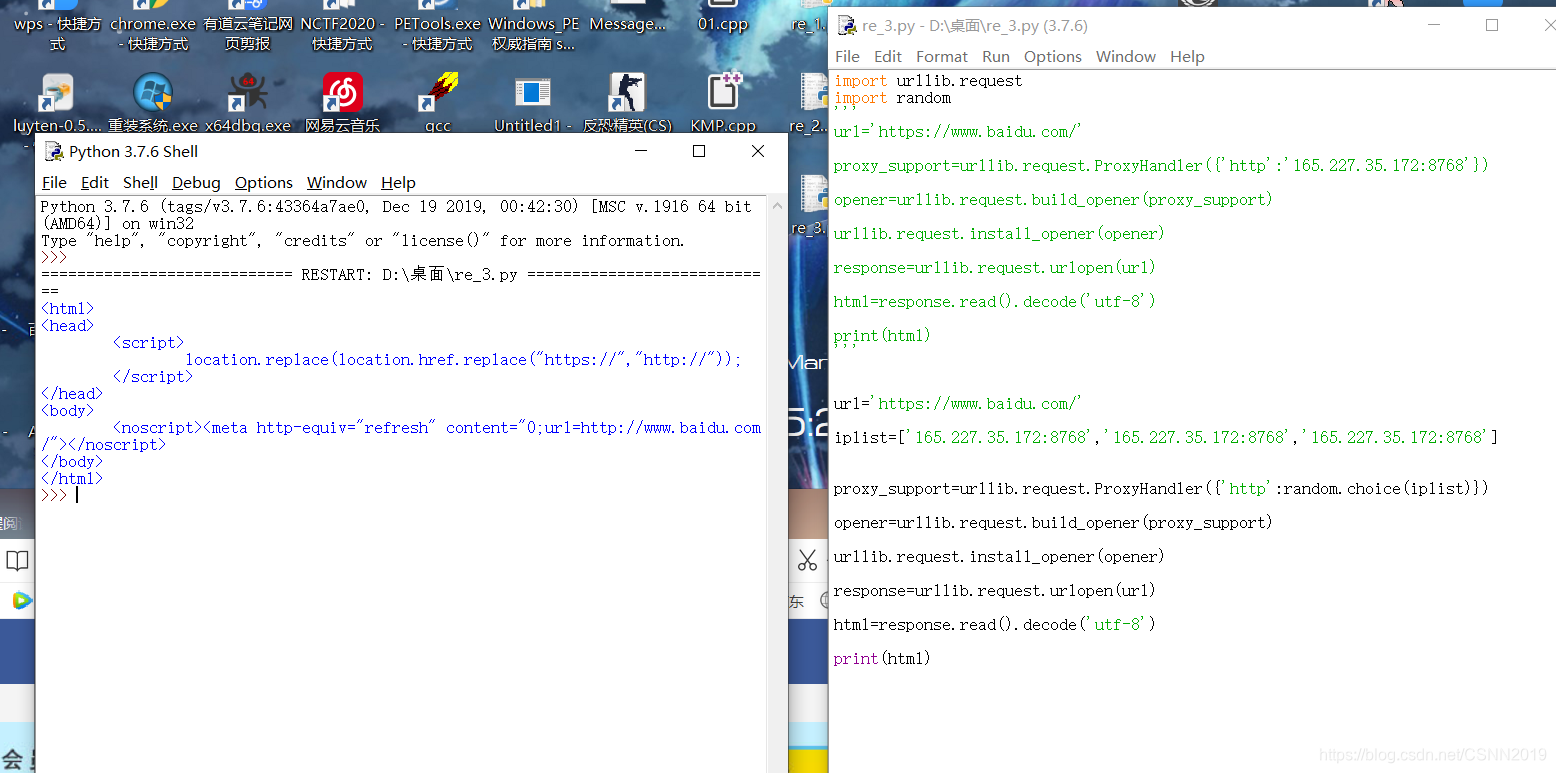Click '</html>' line in shell output
Screen dimensions: 1556x773
[72, 478]
